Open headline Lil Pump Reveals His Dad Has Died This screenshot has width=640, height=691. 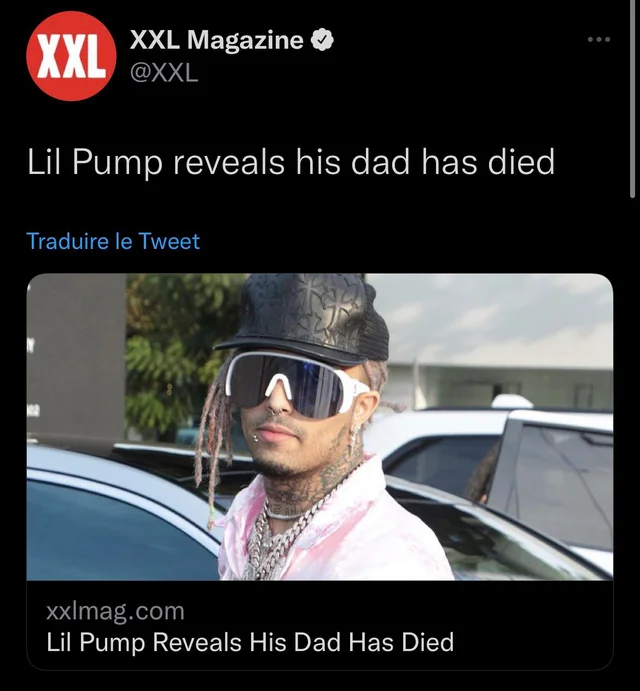(250, 642)
